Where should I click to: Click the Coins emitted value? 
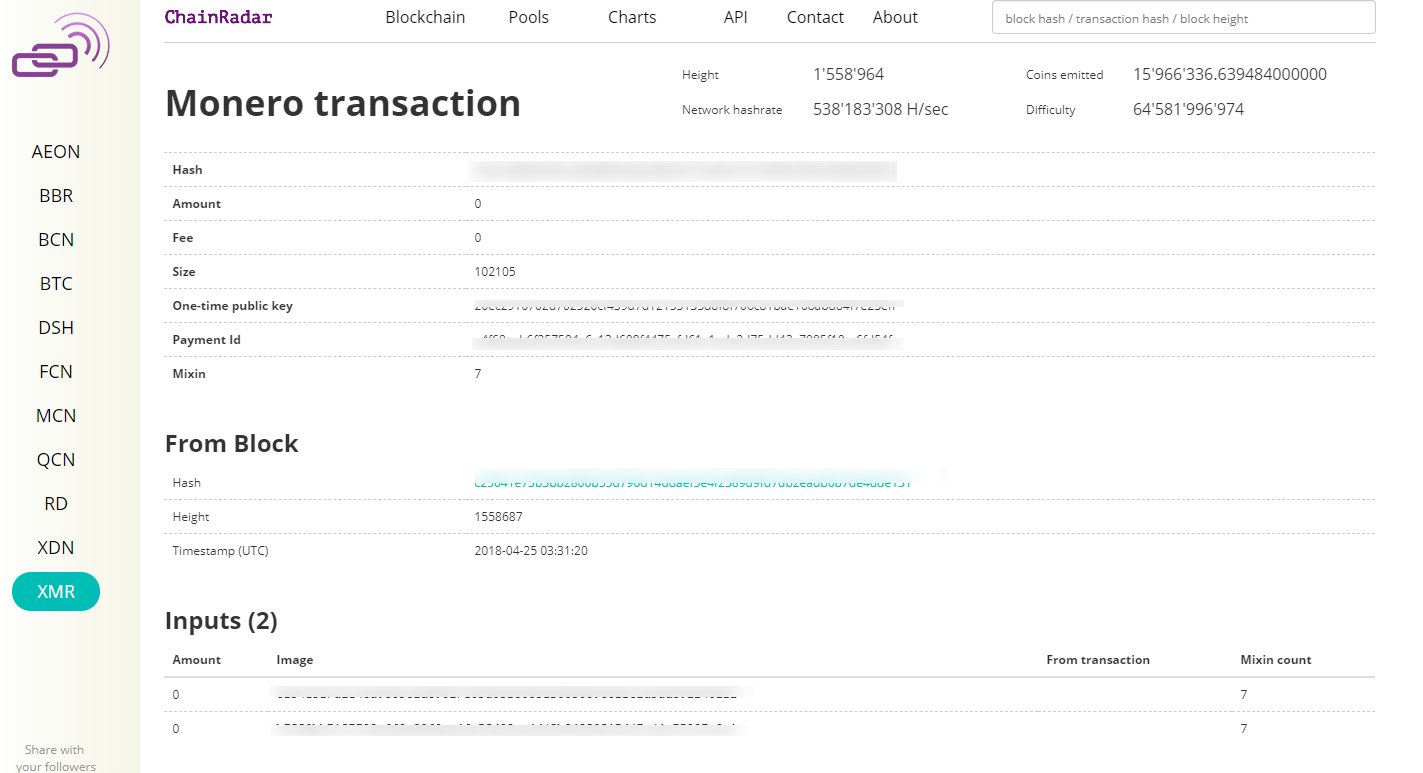pos(1229,74)
